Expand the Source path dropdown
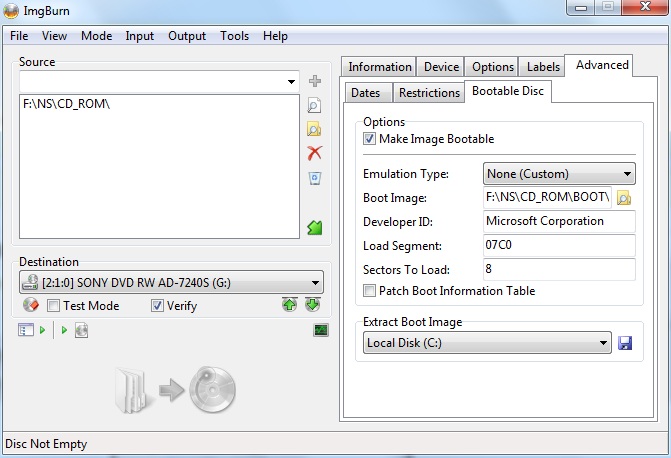671x458 pixels. tap(291, 82)
